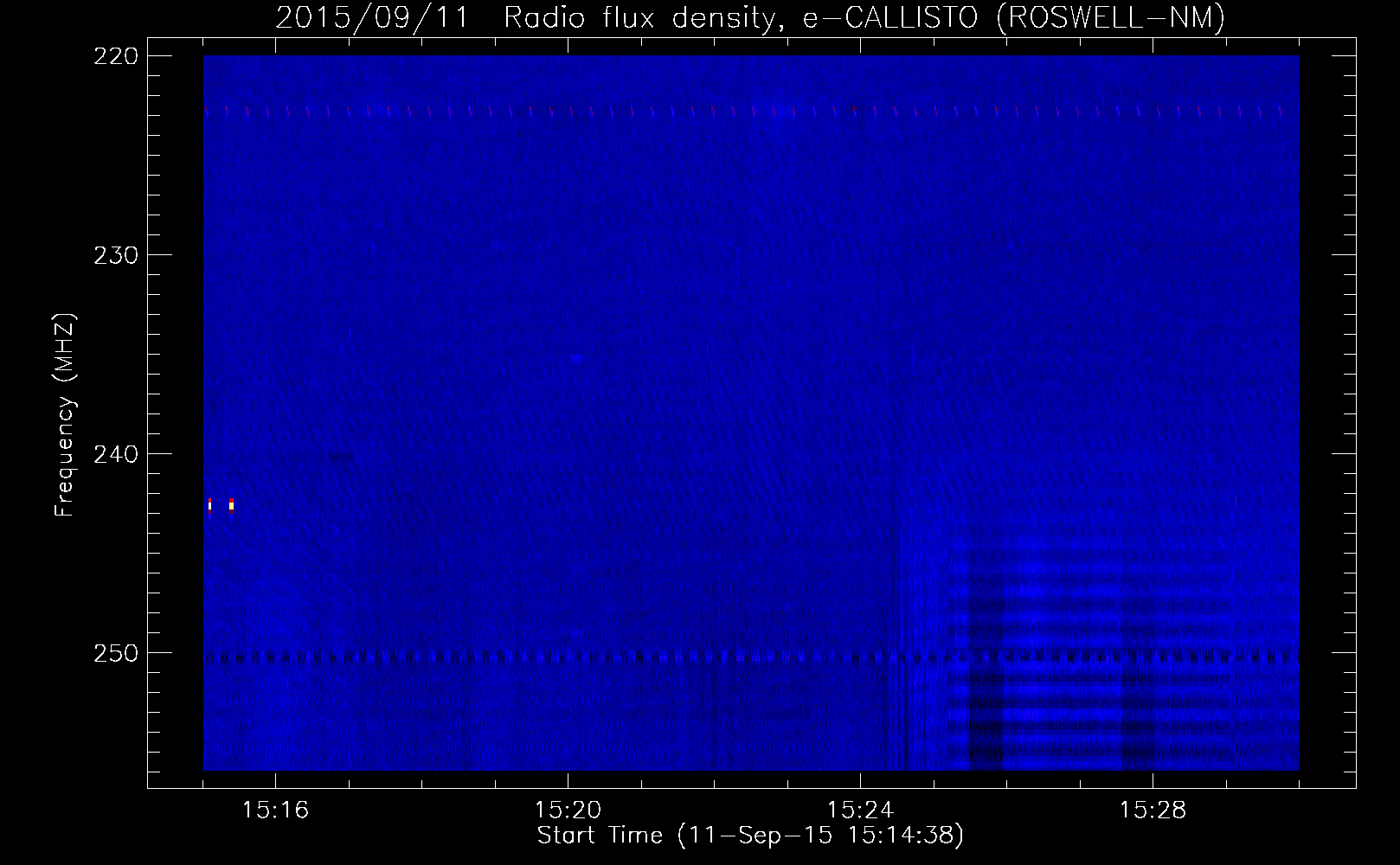Click the 15:20 time tick label
The width and height of the screenshot is (1400, 865).
tap(568, 811)
